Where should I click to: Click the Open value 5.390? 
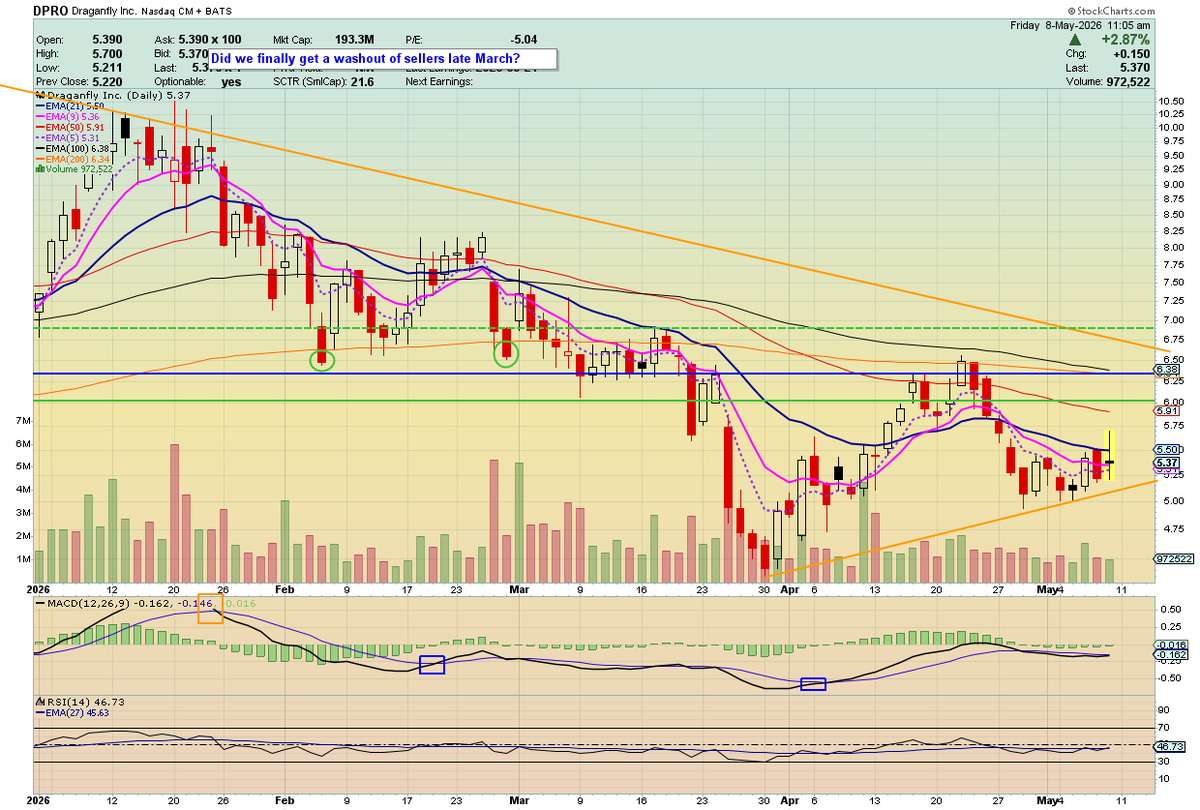[105, 40]
